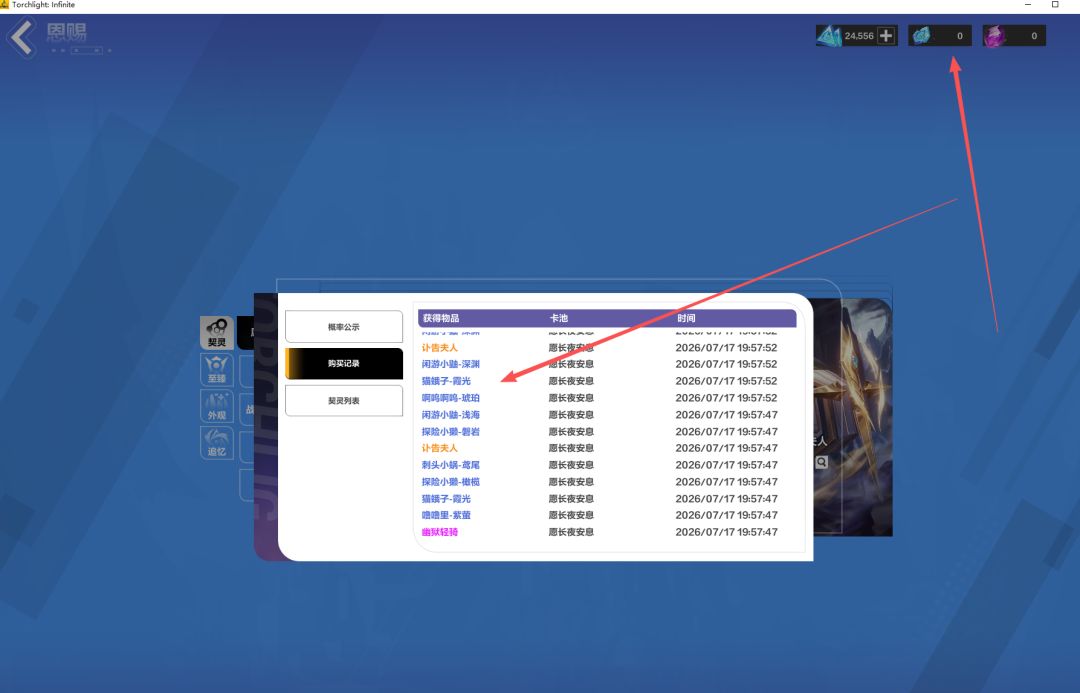This screenshot has width=1080, height=693.
Task: Select 讣告夫人 obtained at 19:57:52
Action: pyautogui.click(x=439, y=348)
